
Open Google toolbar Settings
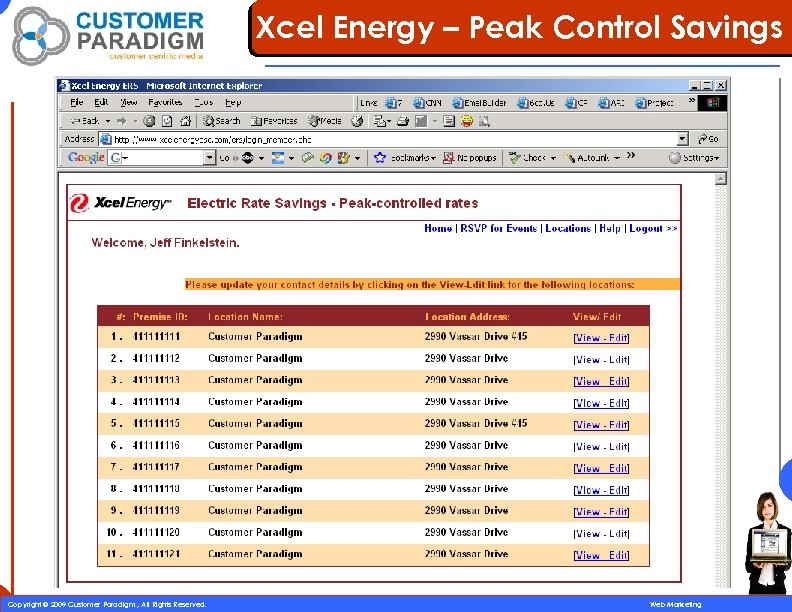[x=694, y=158]
